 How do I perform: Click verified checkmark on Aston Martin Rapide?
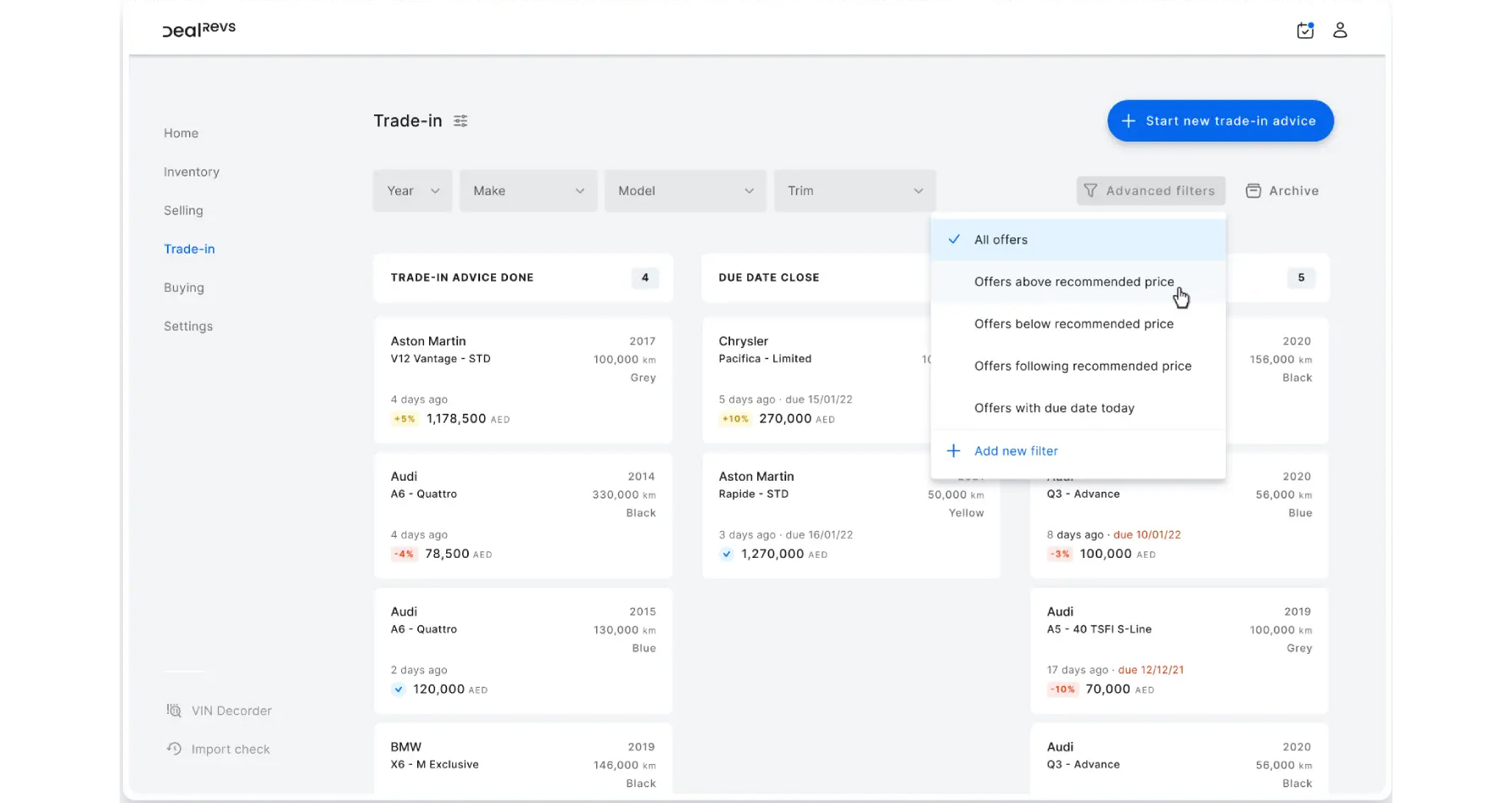[x=727, y=555]
